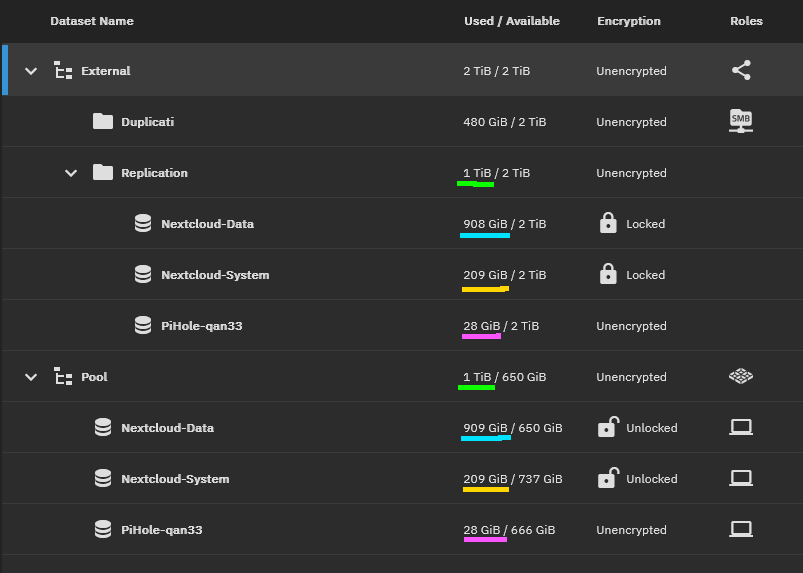Click the share role icon for External
Screen dimensions: 803x573
[x=741, y=70]
